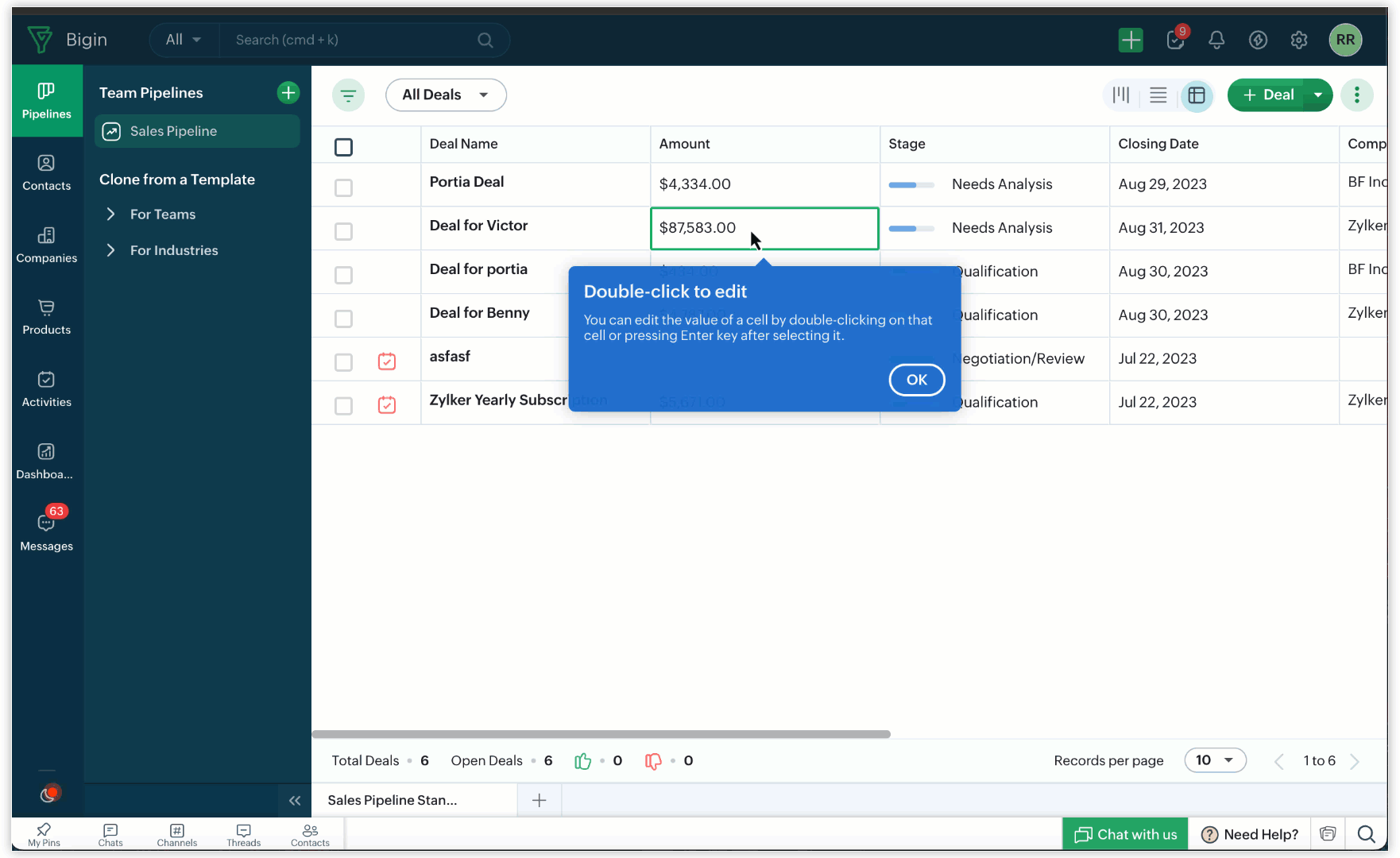Viewport: 1400px width, 858px height.
Task: Switch to list view
Action: click(x=1158, y=95)
